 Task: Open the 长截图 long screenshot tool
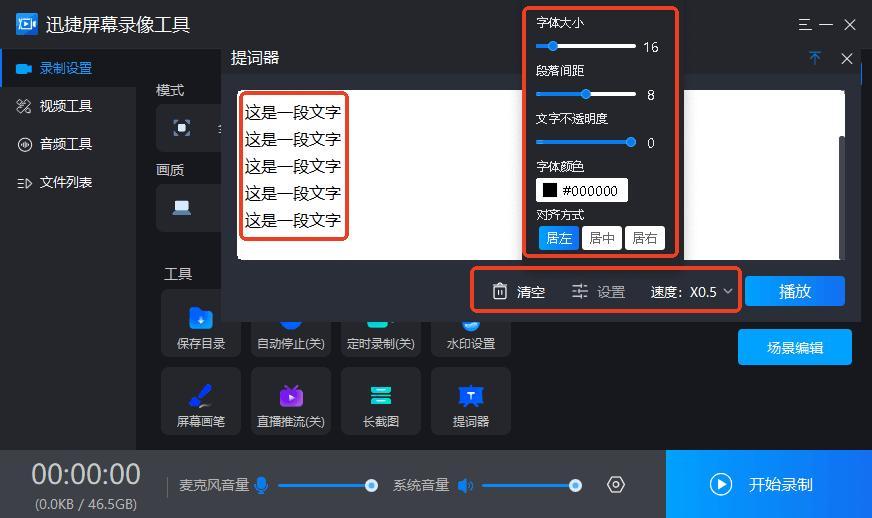[x=380, y=402]
